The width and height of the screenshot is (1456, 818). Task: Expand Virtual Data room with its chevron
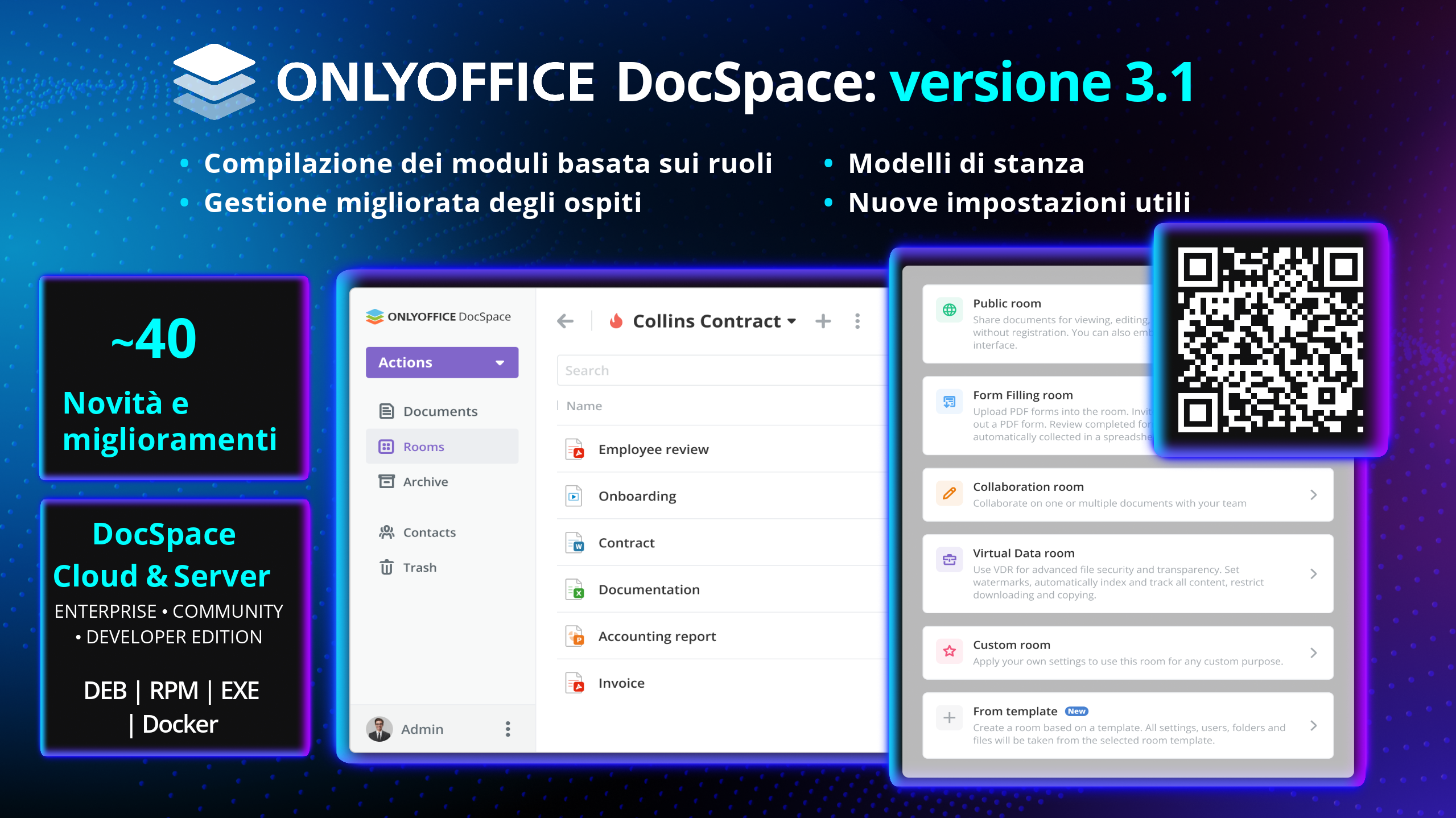tap(1313, 573)
